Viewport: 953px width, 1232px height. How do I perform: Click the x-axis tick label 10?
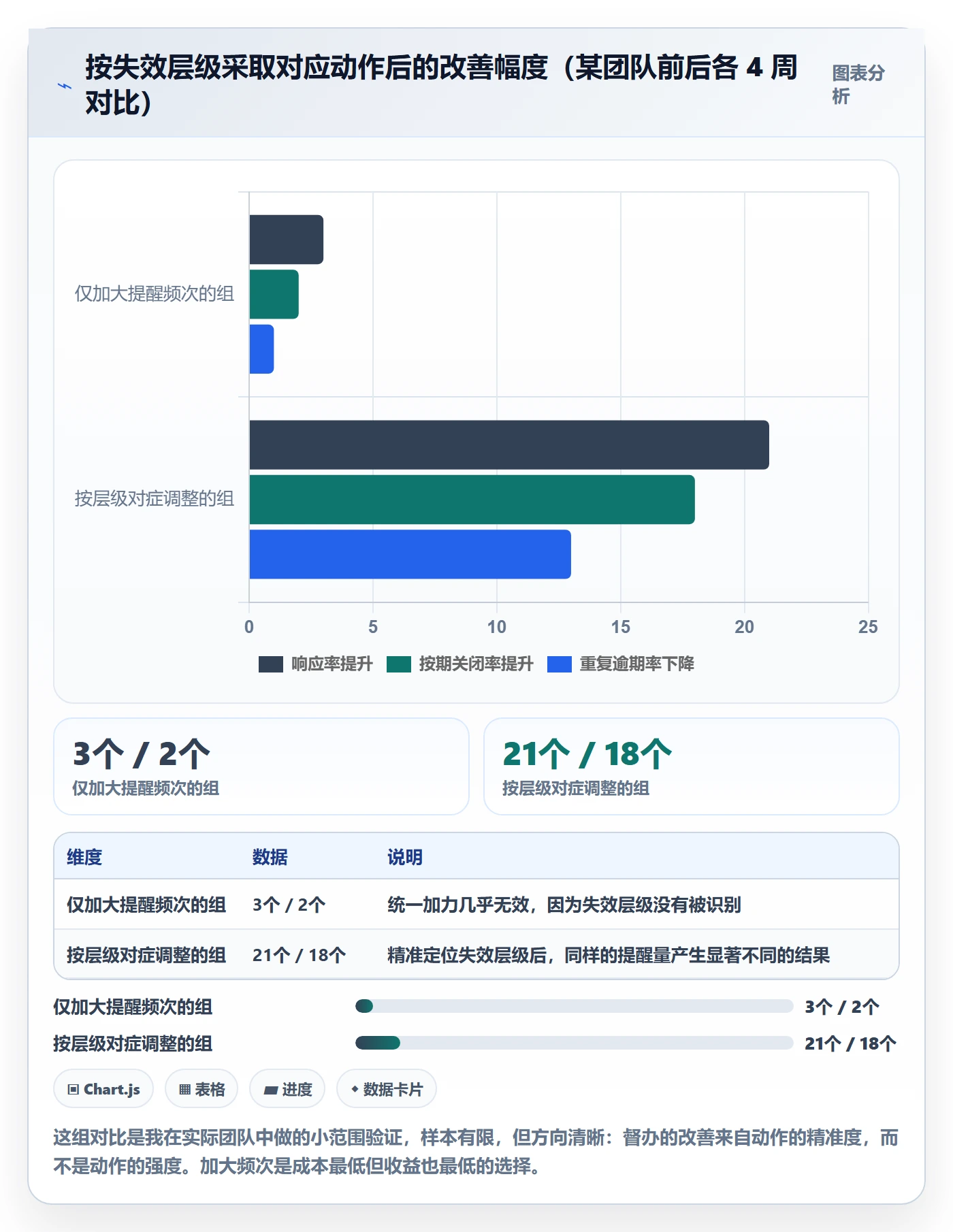point(497,627)
